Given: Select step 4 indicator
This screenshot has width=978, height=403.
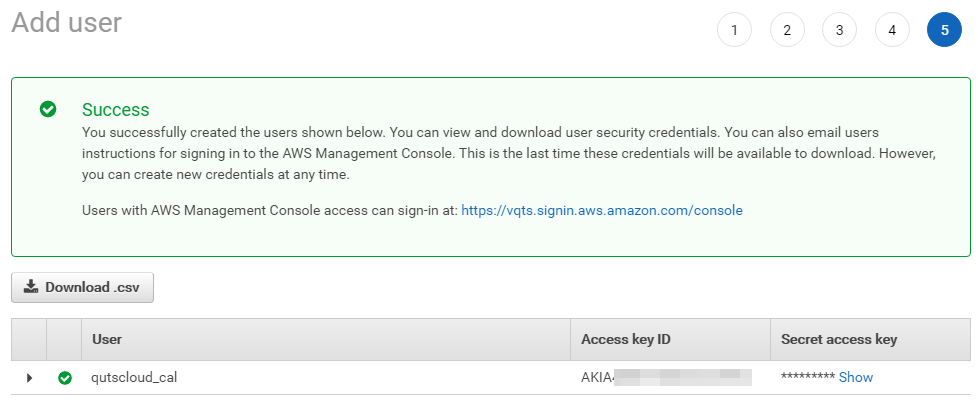Looking at the screenshot, I should click(892, 30).
